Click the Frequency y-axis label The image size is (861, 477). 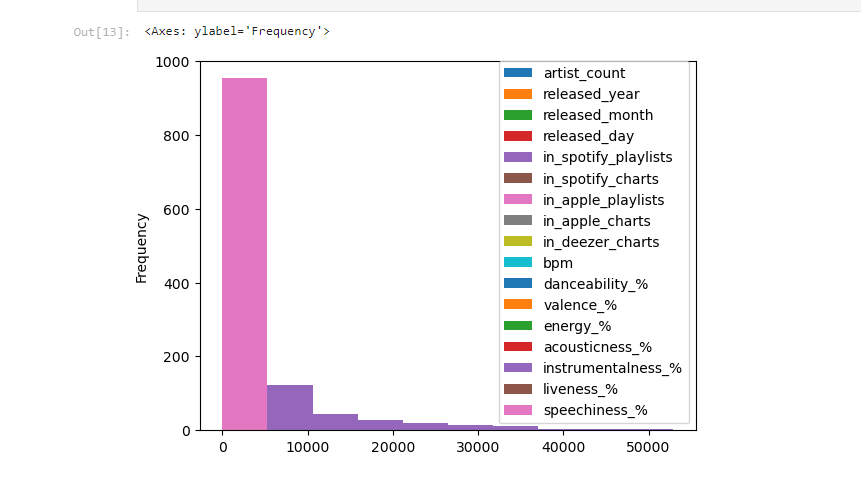[141, 247]
